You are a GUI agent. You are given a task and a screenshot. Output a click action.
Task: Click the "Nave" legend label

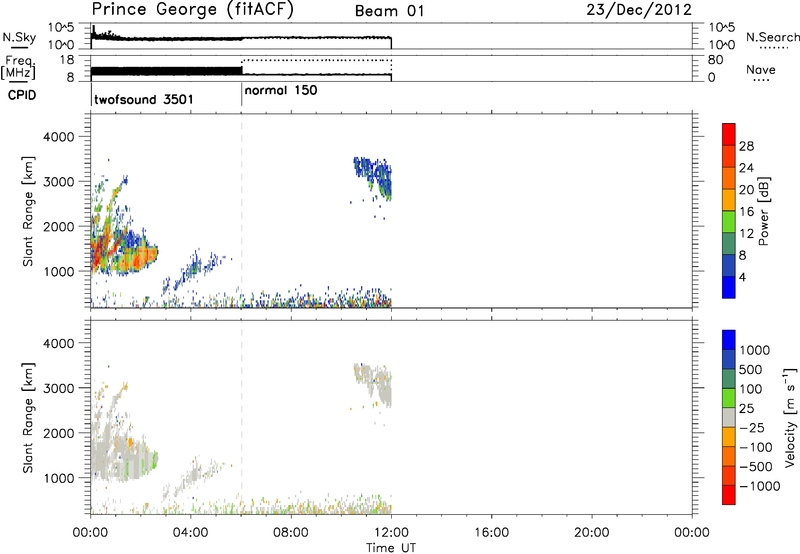tap(761, 69)
